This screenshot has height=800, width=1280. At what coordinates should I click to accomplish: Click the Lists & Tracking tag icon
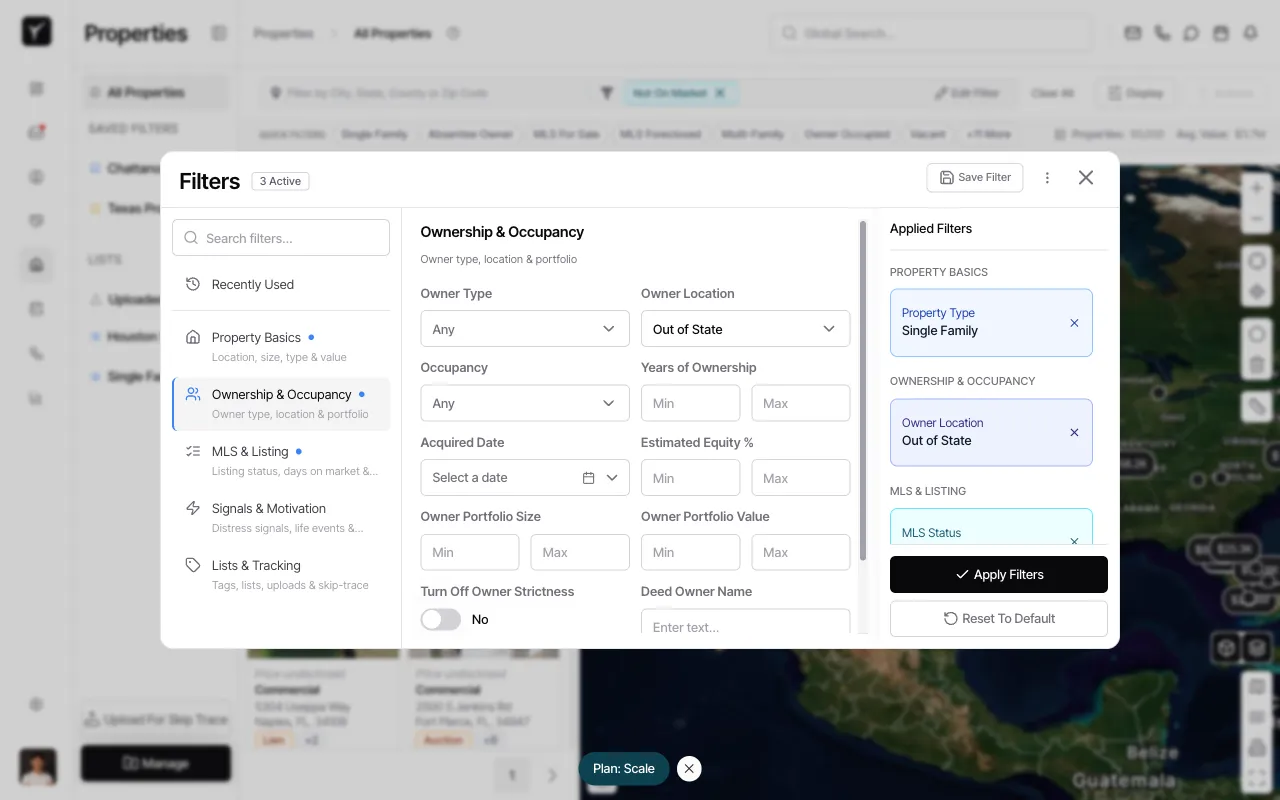tap(192, 565)
